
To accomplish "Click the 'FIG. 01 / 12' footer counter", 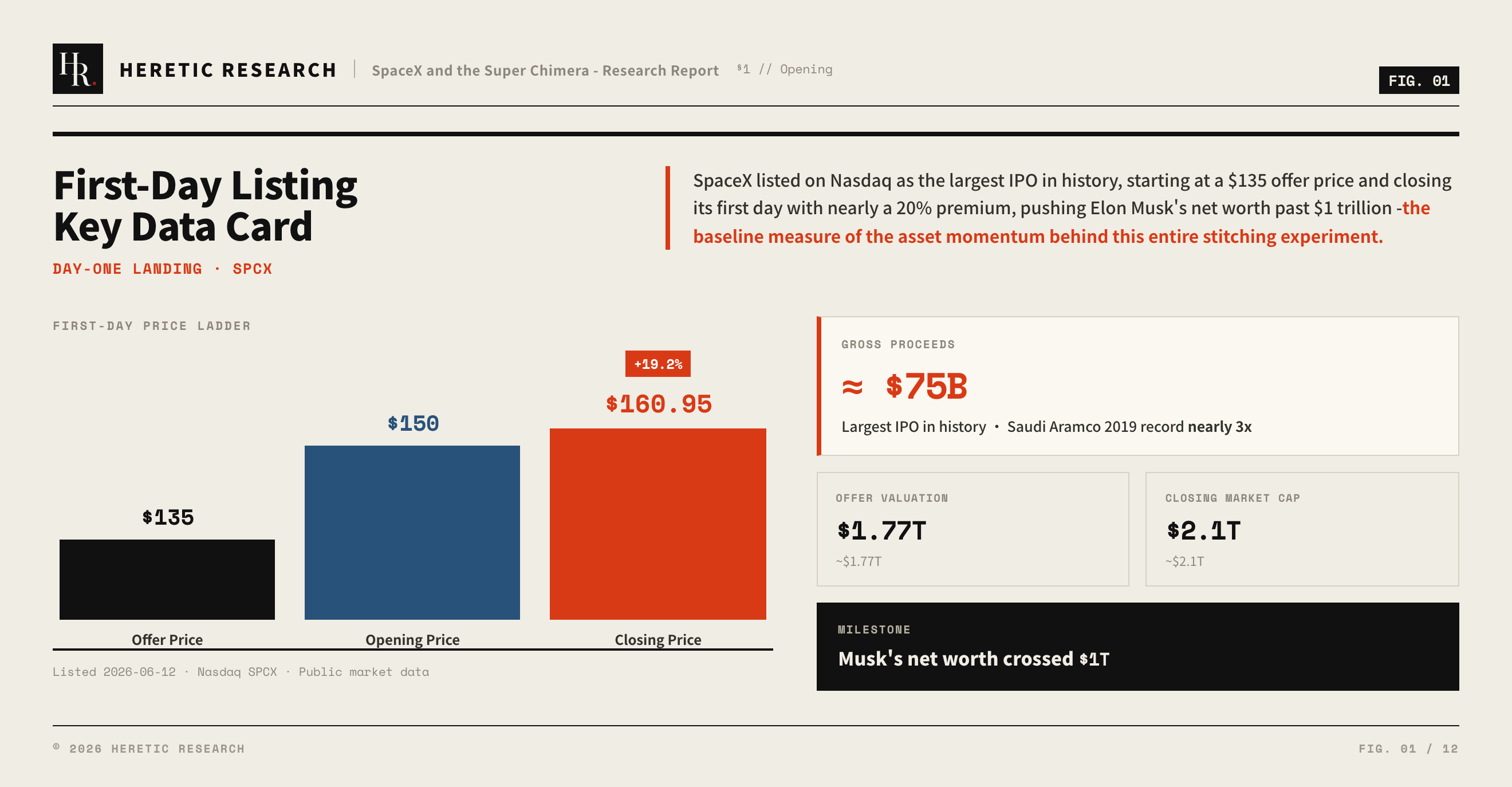I will (1408, 748).
